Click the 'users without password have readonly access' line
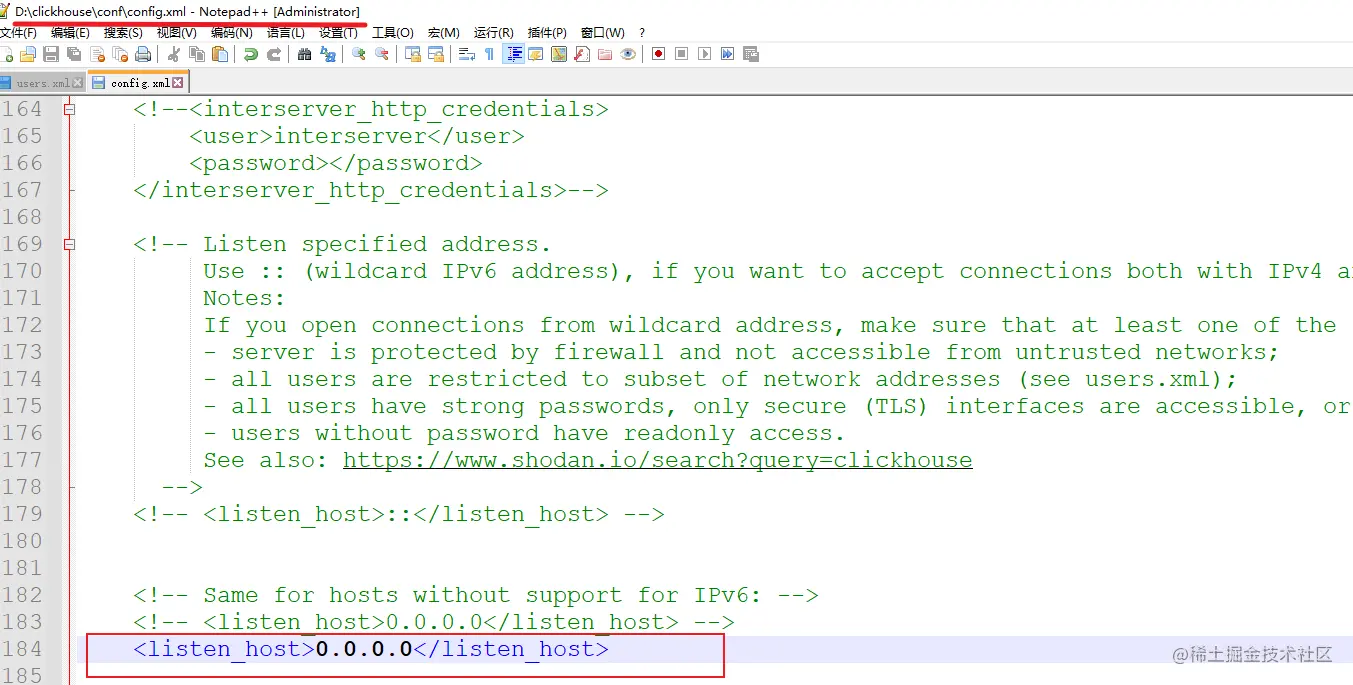1353x685 pixels. tap(524, 433)
